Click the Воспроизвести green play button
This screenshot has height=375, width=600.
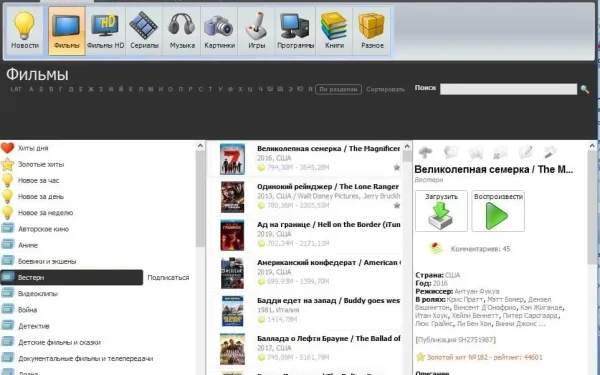[x=498, y=211]
